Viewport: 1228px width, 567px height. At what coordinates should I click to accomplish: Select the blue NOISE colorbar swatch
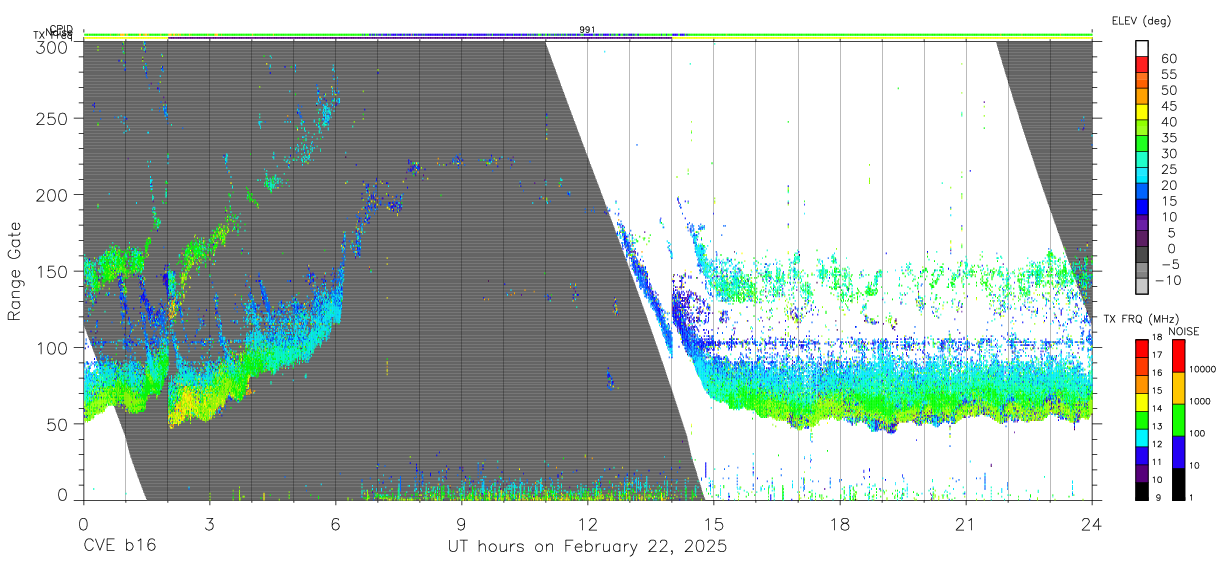[1181, 452]
